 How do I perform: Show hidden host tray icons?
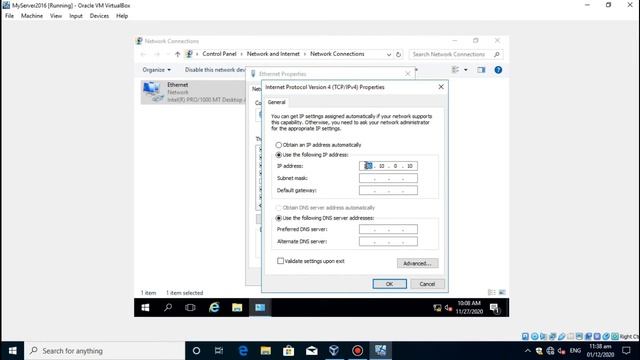click(527, 351)
